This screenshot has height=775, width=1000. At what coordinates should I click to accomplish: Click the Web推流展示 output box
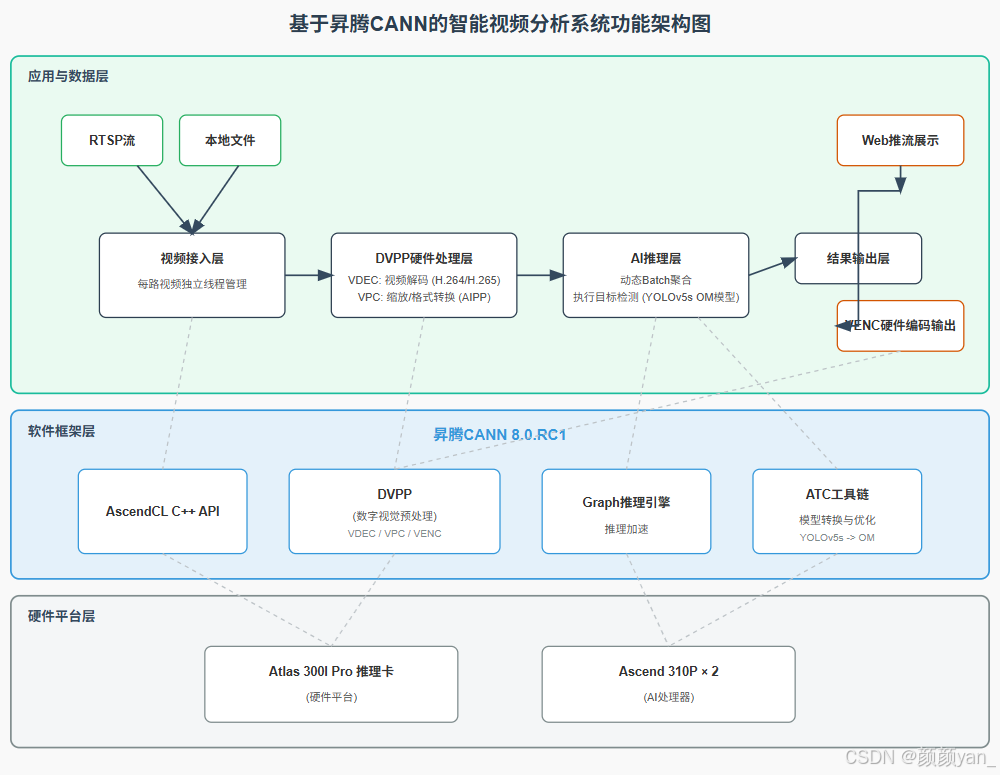click(x=901, y=140)
